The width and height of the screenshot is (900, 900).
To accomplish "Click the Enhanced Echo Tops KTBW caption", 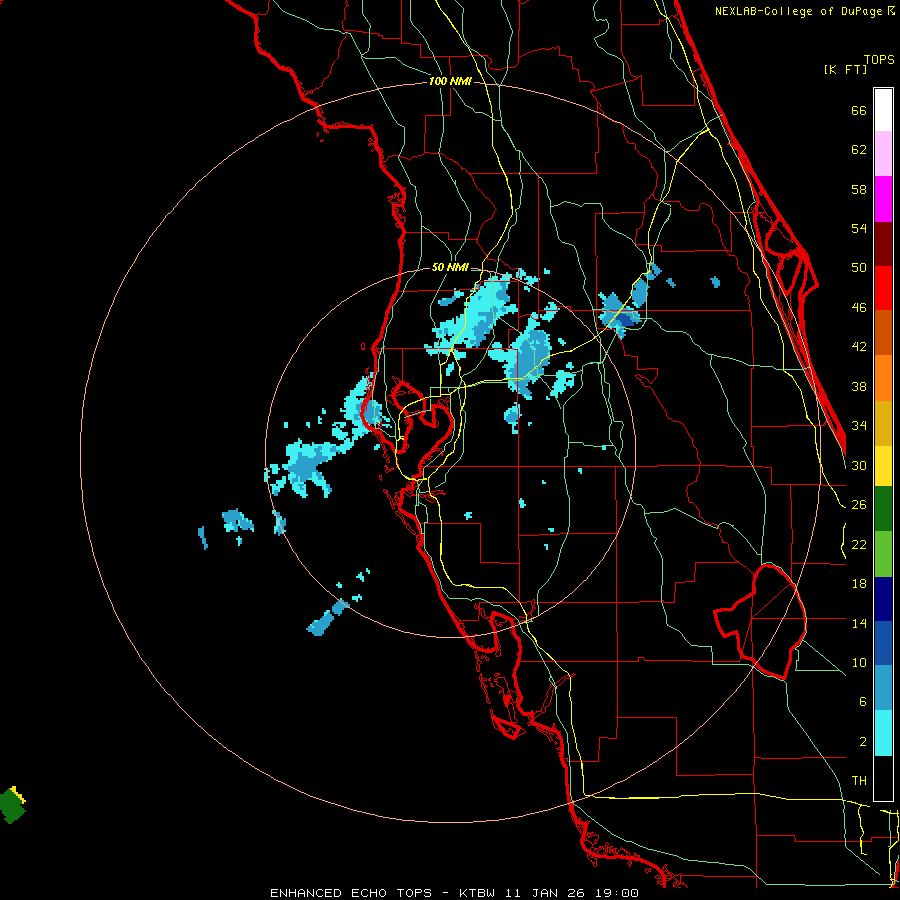I will pos(454,893).
